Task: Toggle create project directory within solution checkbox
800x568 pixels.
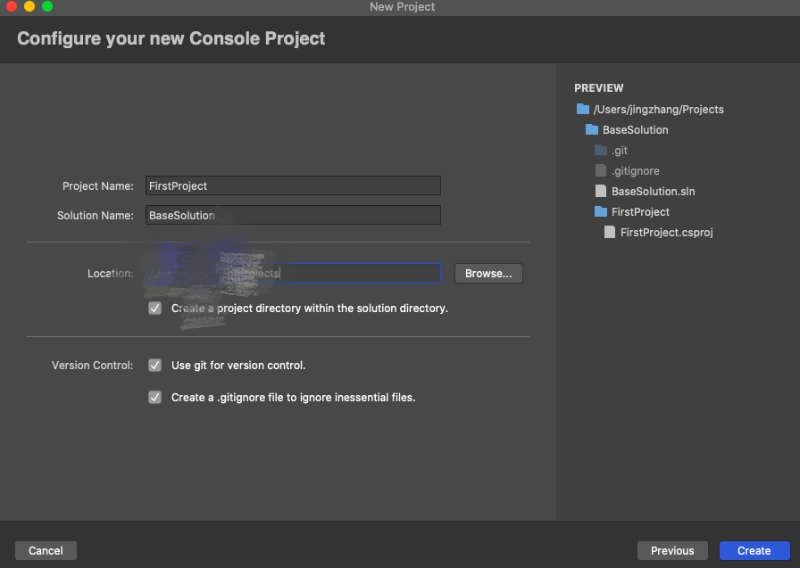Action: 155,308
